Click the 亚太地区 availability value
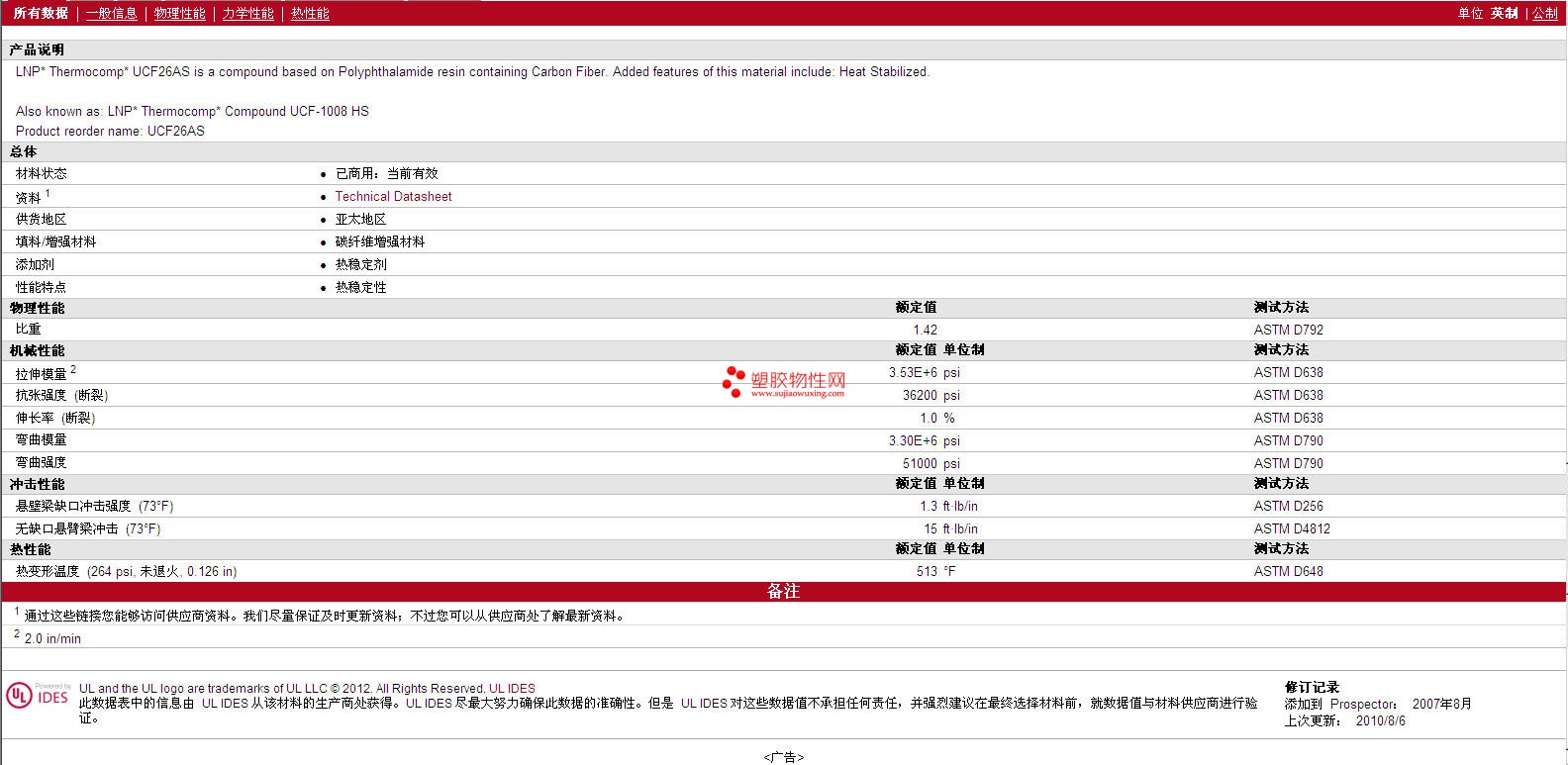 click(360, 219)
